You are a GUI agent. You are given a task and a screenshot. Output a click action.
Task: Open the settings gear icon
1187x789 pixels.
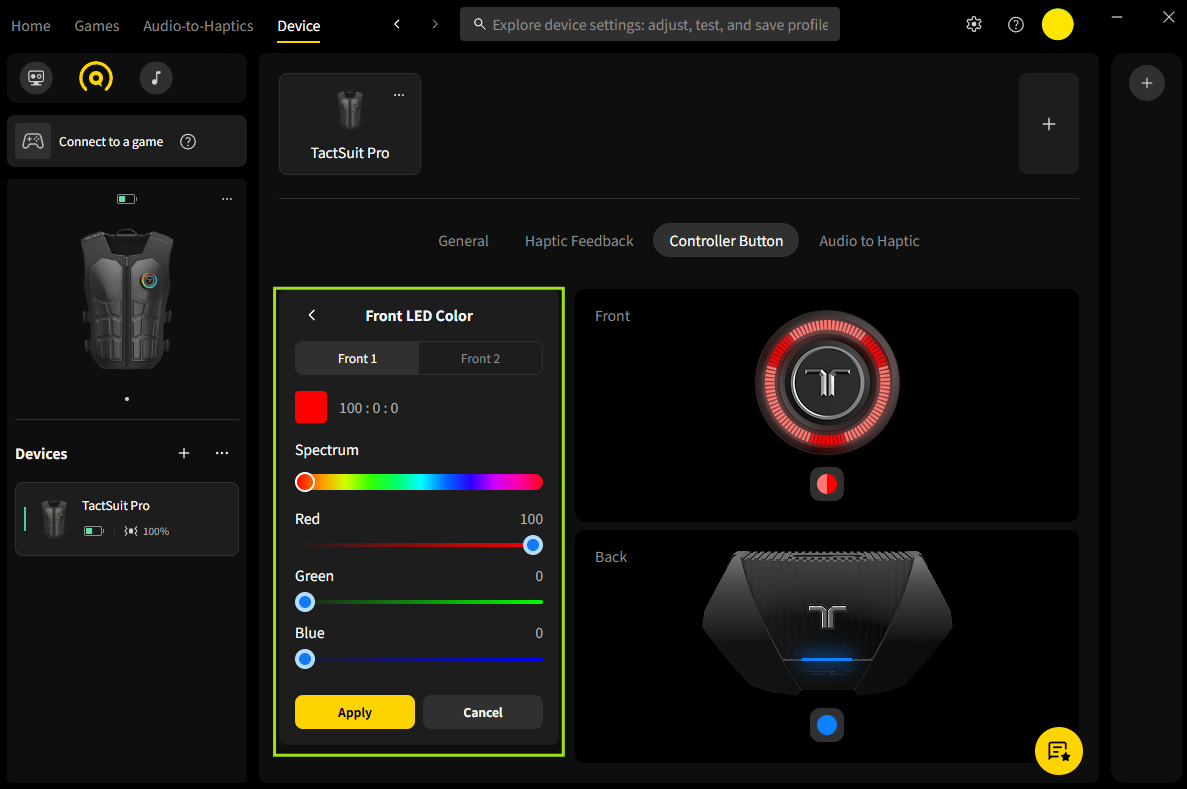tap(974, 24)
